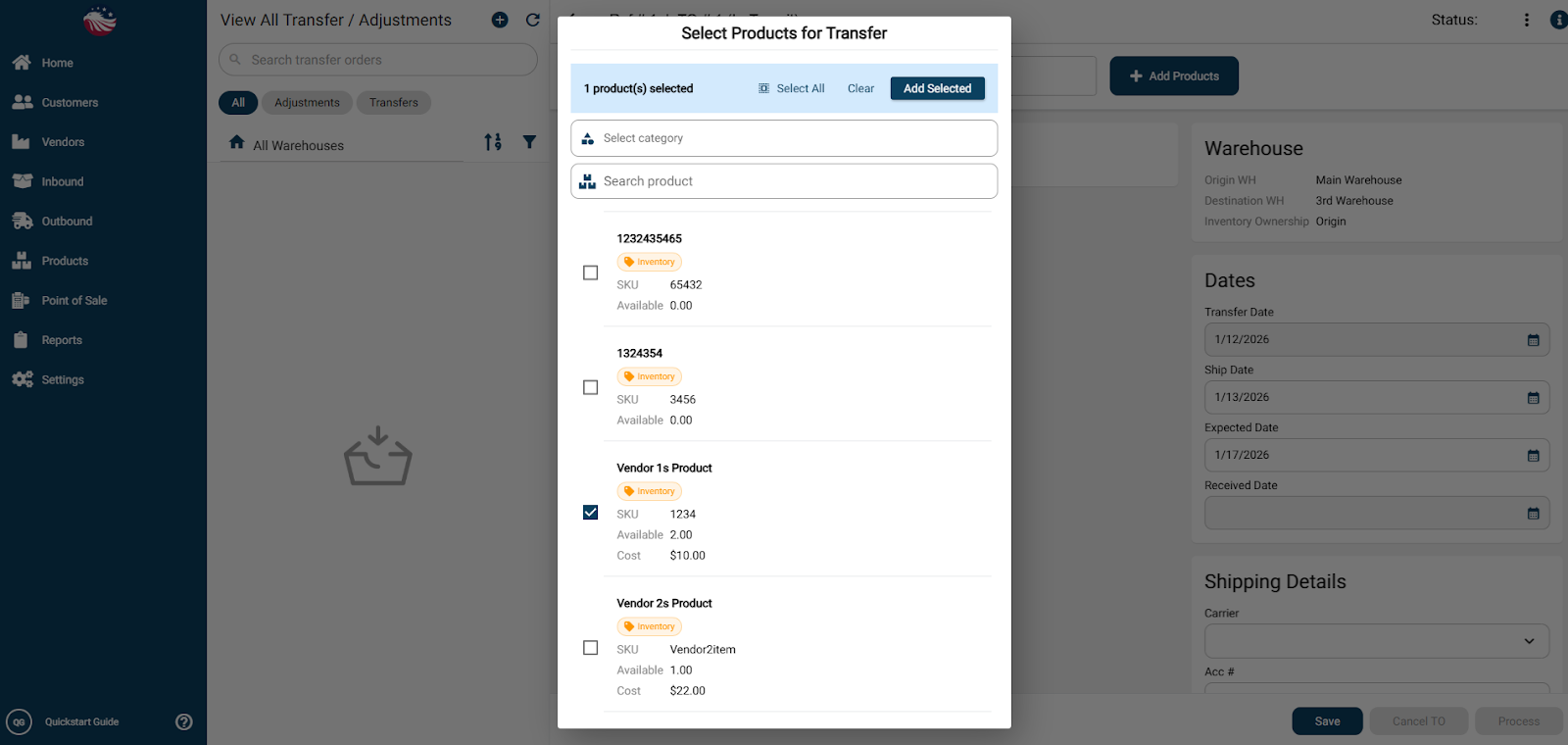Open the three-dot options menu
This screenshot has height=745, width=1568.
tap(1526, 20)
